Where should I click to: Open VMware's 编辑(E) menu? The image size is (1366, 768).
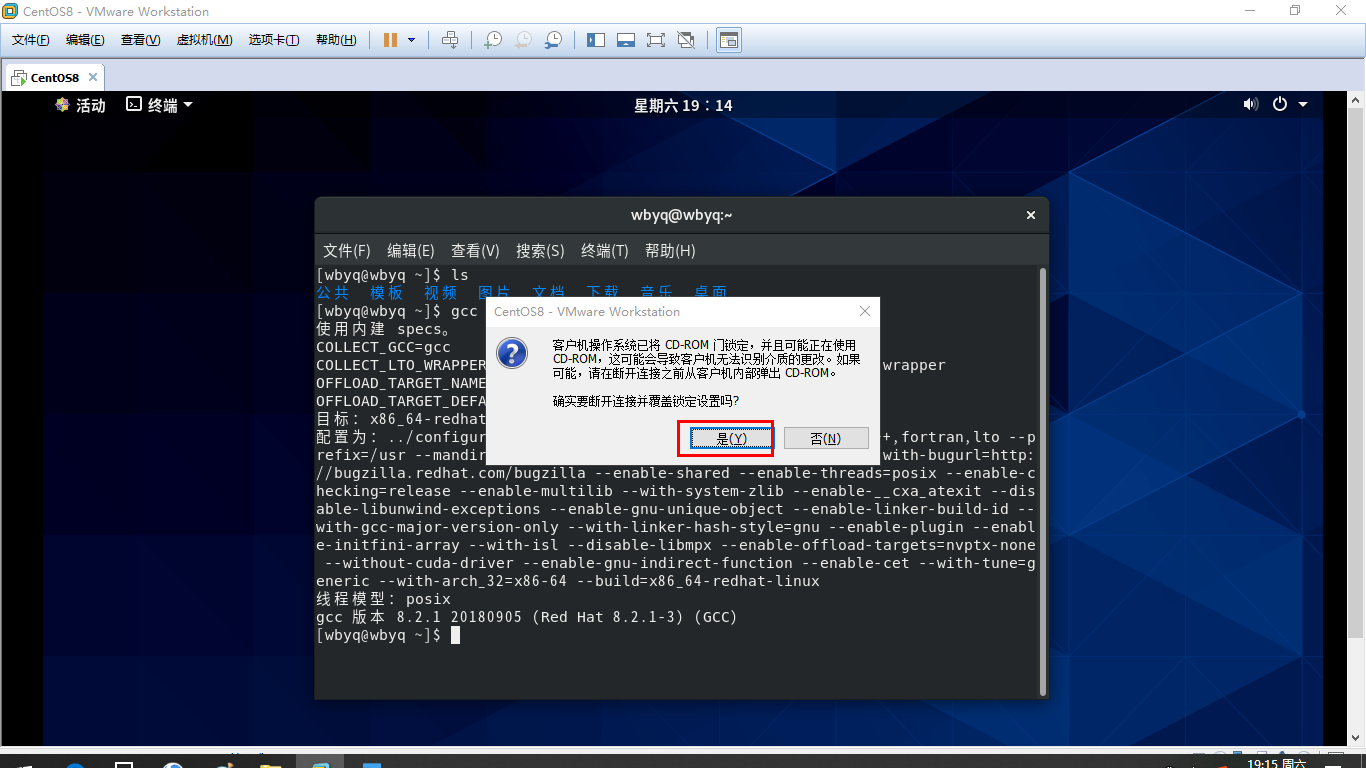pos(85,40)
